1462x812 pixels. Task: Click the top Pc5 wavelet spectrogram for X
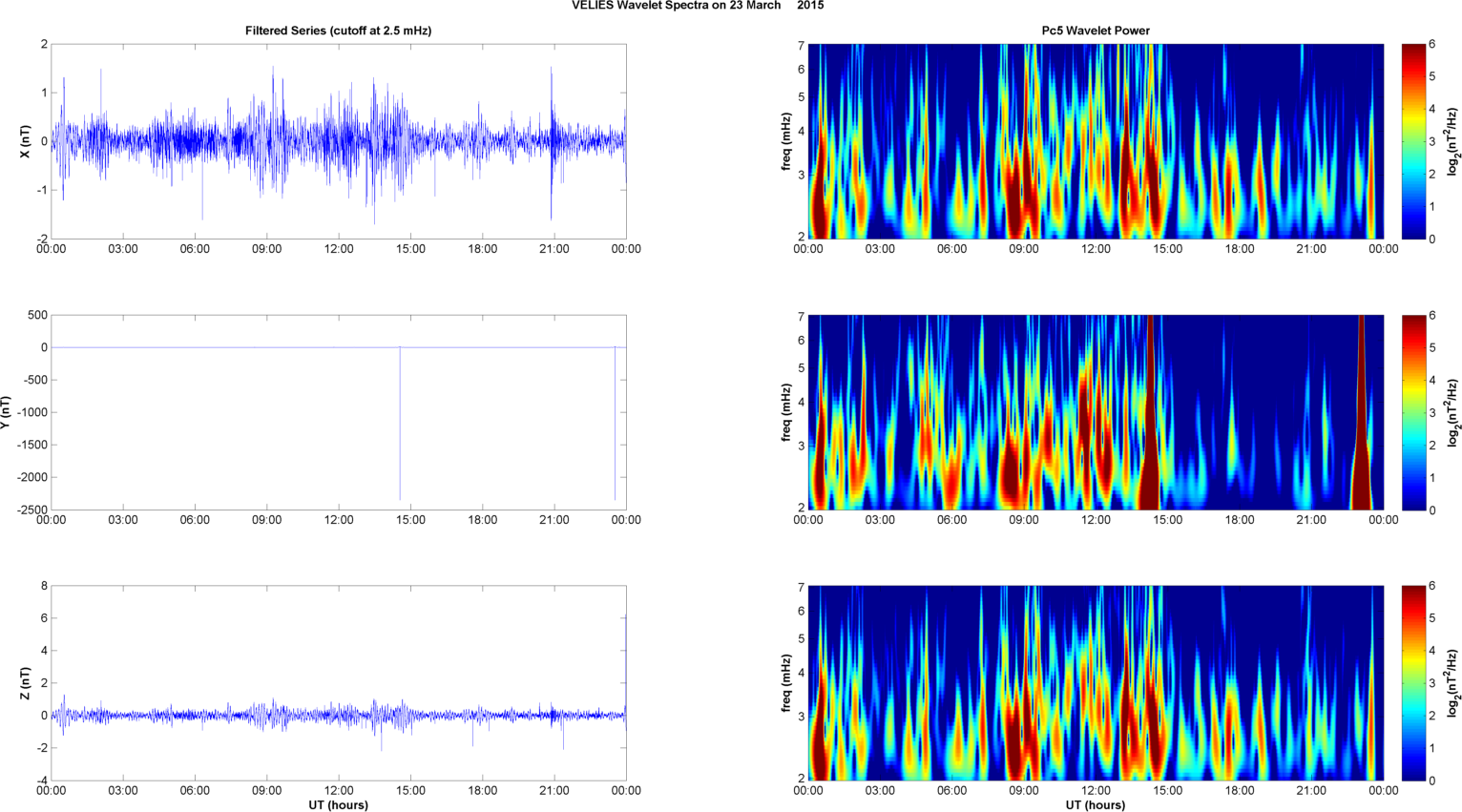point(1096,141)
